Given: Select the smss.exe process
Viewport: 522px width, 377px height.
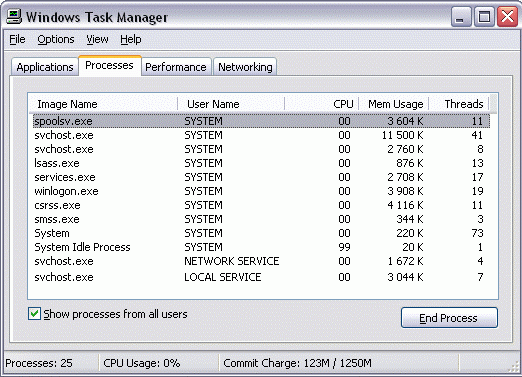Looking at the screenshot, I should (261, 219).
